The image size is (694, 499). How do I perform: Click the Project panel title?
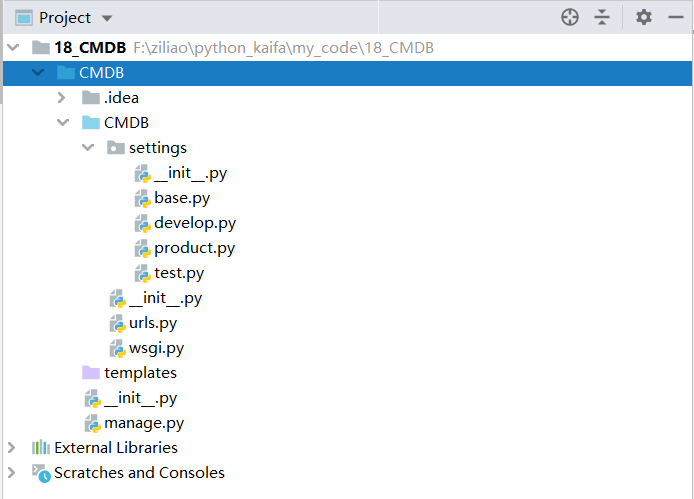[x=65, y=18]
